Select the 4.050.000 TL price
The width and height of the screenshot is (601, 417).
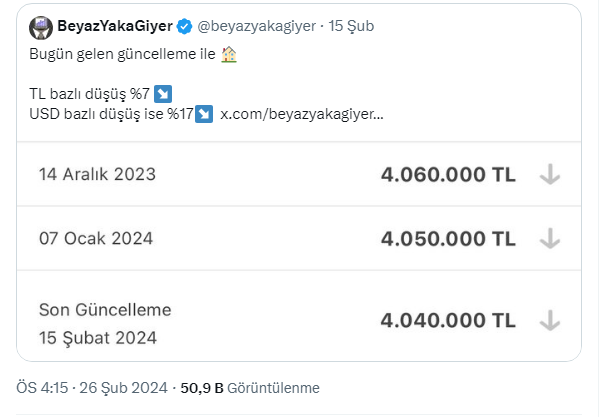pos(448,239)
